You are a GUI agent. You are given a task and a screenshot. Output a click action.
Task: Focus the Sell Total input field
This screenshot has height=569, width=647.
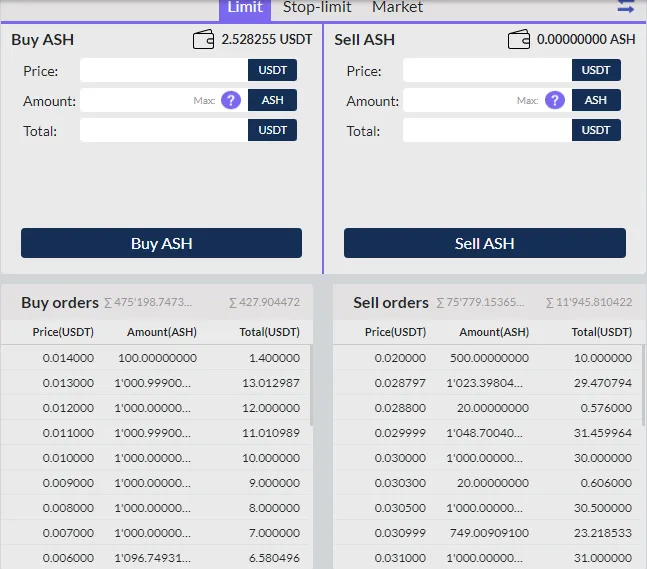click(487, 130)
